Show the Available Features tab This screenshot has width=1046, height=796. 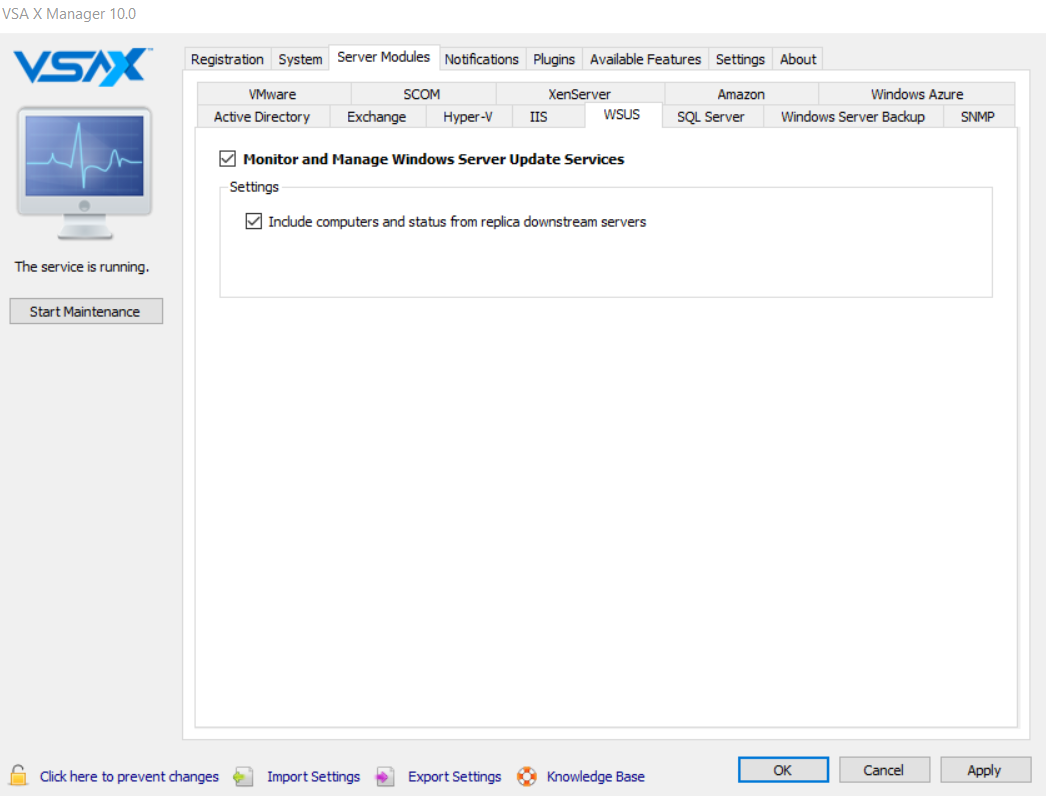tap(645, 59)
